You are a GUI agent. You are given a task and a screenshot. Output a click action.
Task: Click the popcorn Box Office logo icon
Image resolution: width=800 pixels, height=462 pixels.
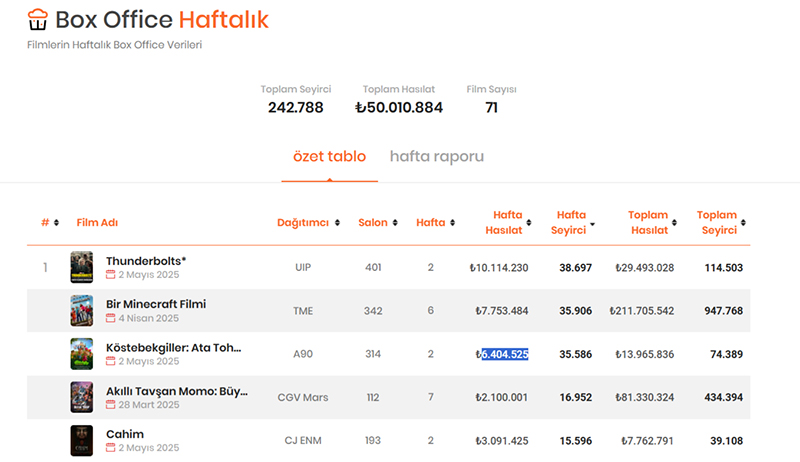click(x=38, y=18)
